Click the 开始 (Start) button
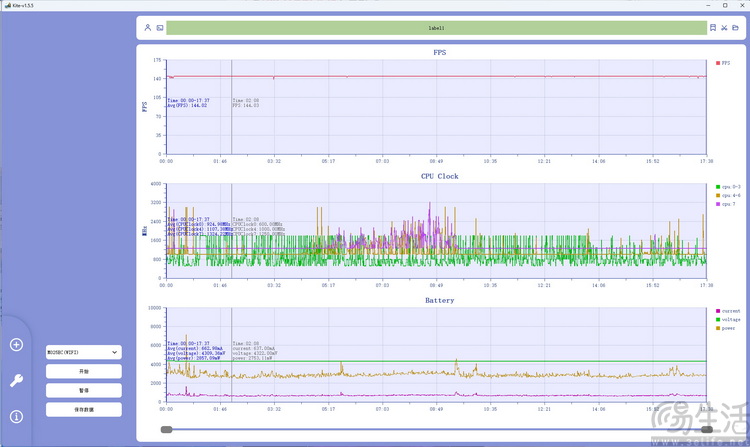The height and width of the screenshot is (447, 750). click(x=84, y=371)
